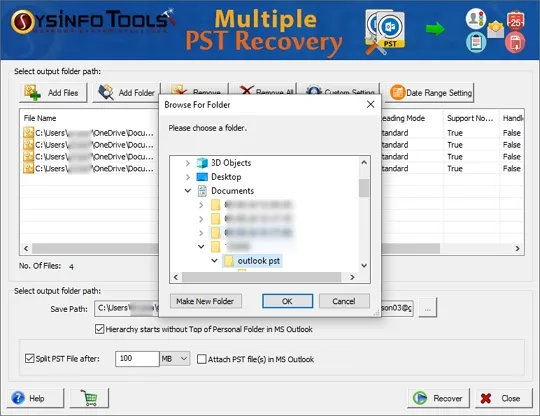540x416 pixels.
Task: Click the Add Files green plus icon
Action: tap(32, 93)
